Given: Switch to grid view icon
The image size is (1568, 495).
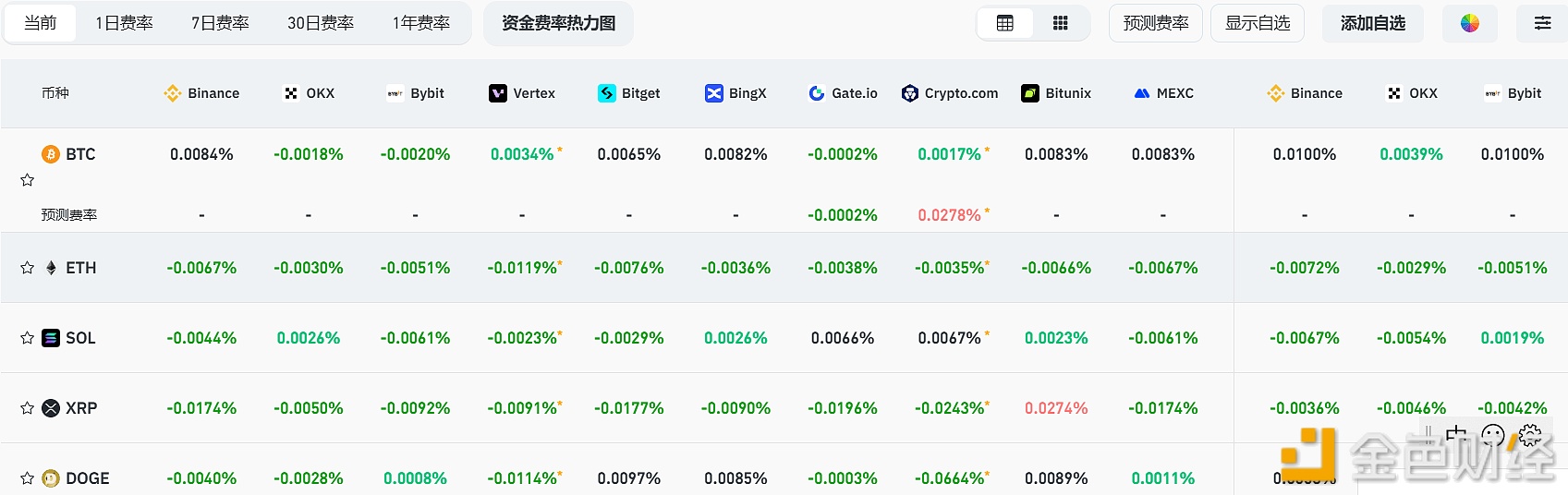Looking at the screenshot, I should coord(1061,23).
